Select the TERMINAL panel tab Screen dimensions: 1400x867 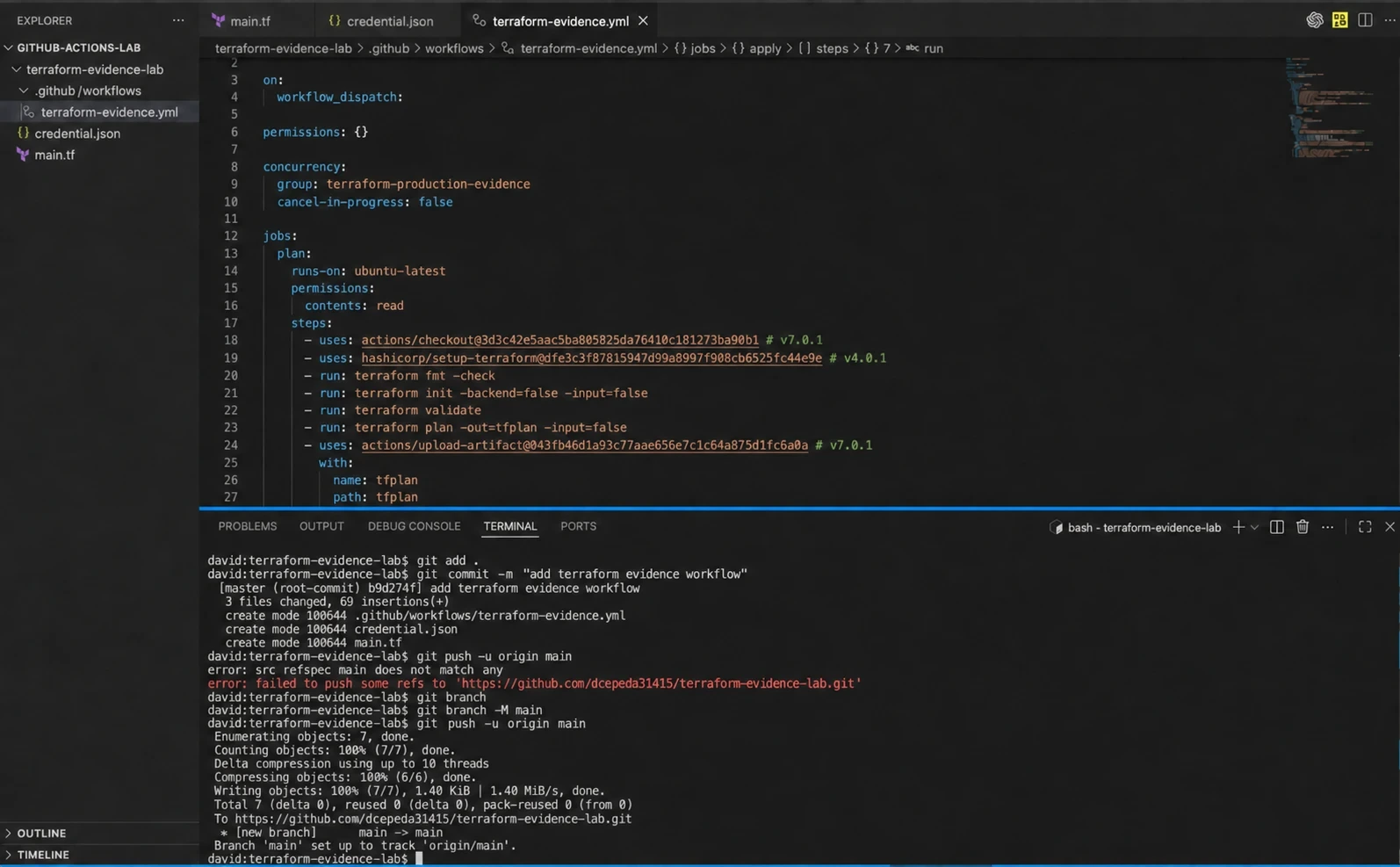tap(509, 526)
